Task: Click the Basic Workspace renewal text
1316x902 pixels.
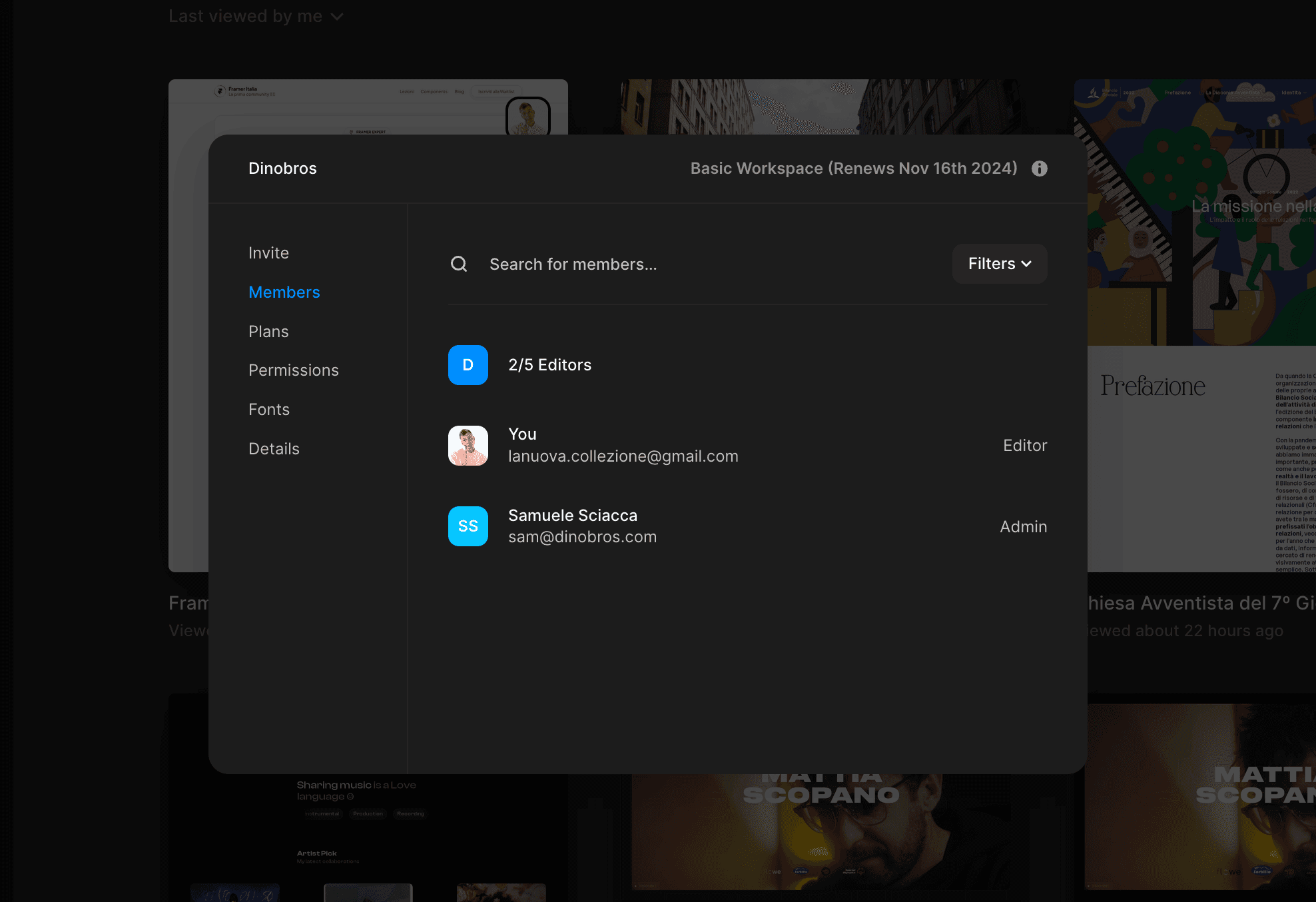Action: pos(853,169)
